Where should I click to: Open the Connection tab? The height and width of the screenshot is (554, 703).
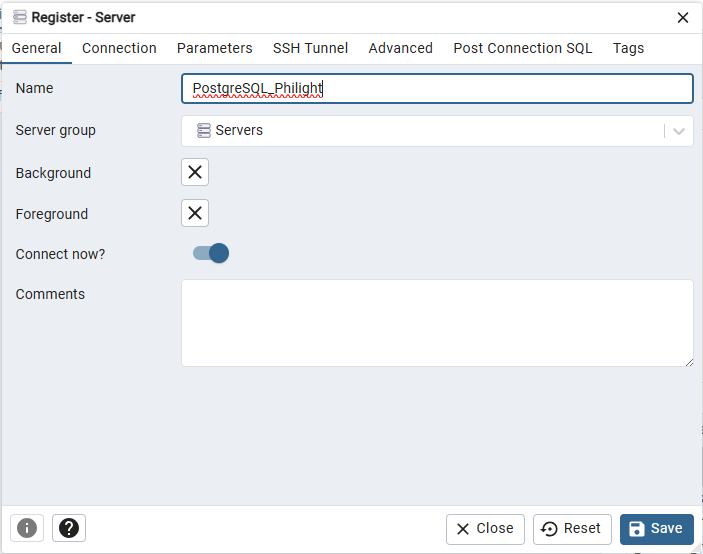pyautogui.click(x=119, y=48)
